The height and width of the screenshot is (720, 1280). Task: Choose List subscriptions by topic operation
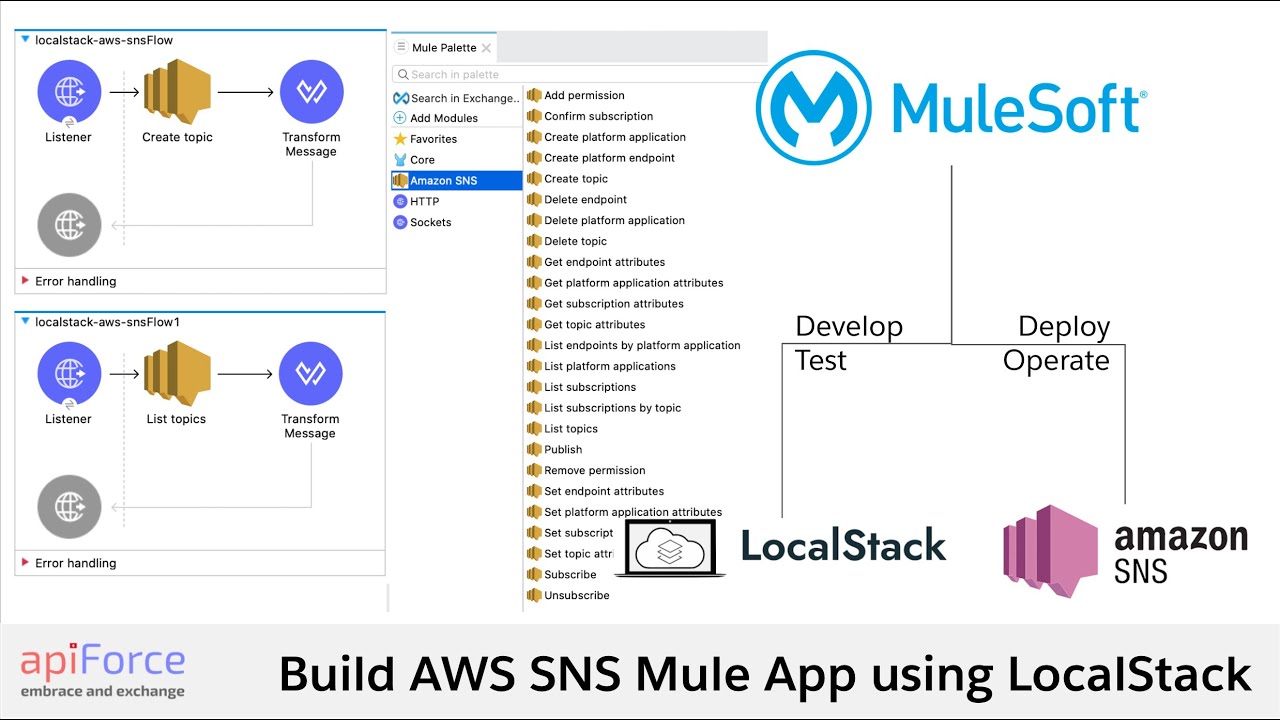pos(604,408)
